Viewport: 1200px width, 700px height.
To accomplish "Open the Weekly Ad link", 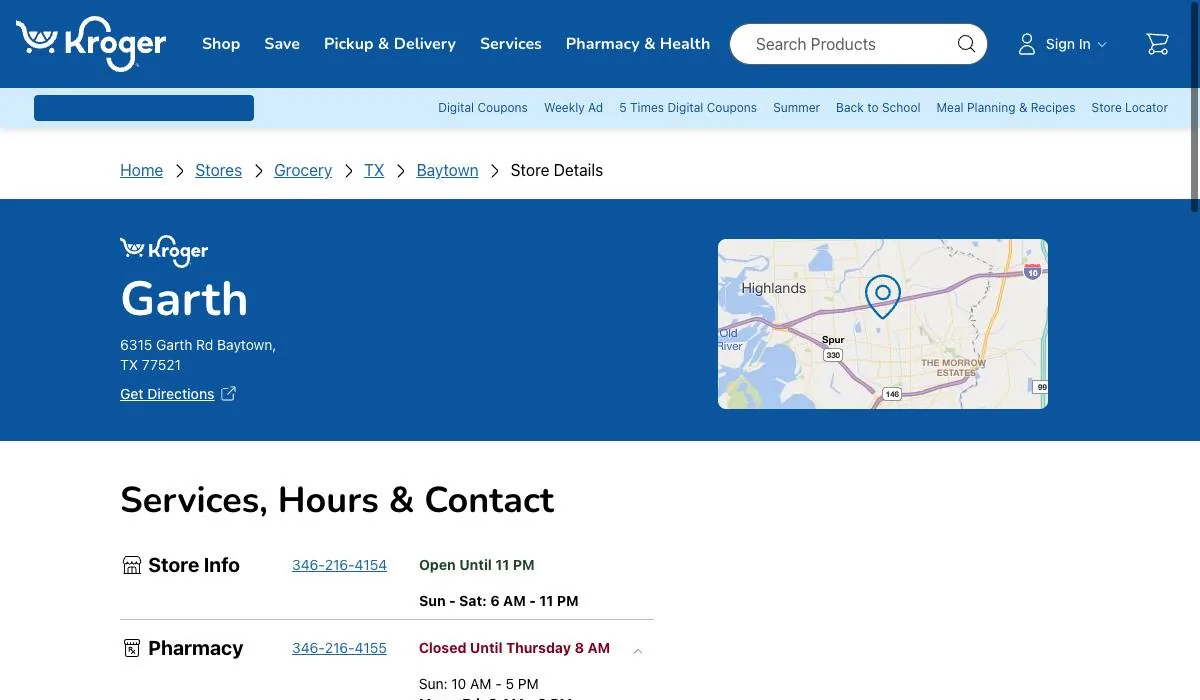I will 573,108.
